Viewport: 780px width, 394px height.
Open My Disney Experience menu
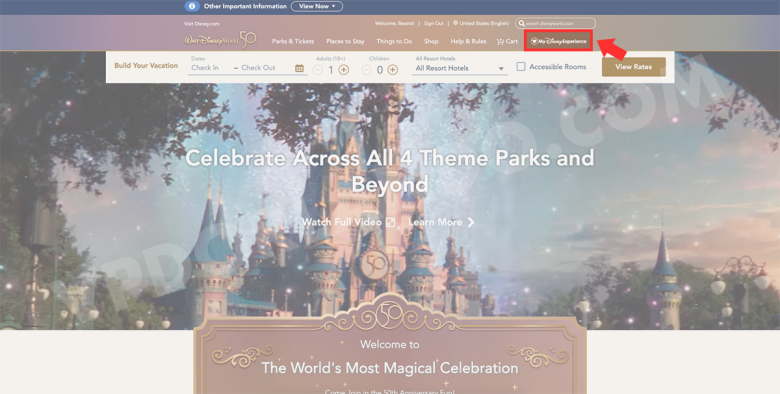559,41
